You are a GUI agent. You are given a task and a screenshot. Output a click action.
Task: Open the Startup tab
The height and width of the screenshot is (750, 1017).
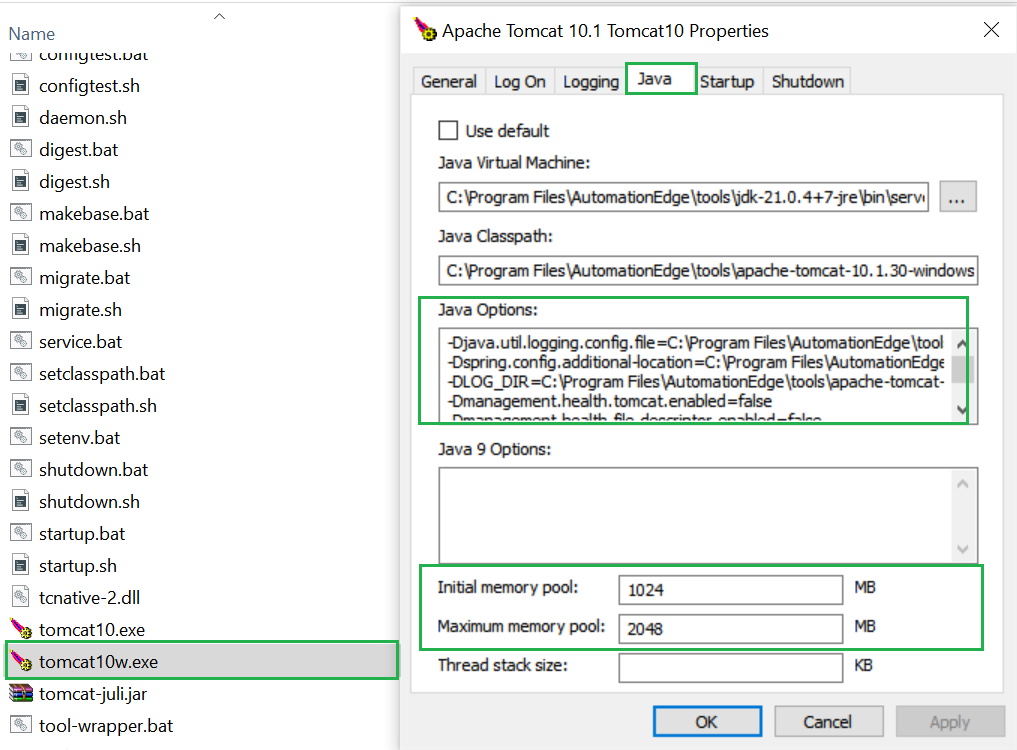pyautogui.click(x=727, y=81)
